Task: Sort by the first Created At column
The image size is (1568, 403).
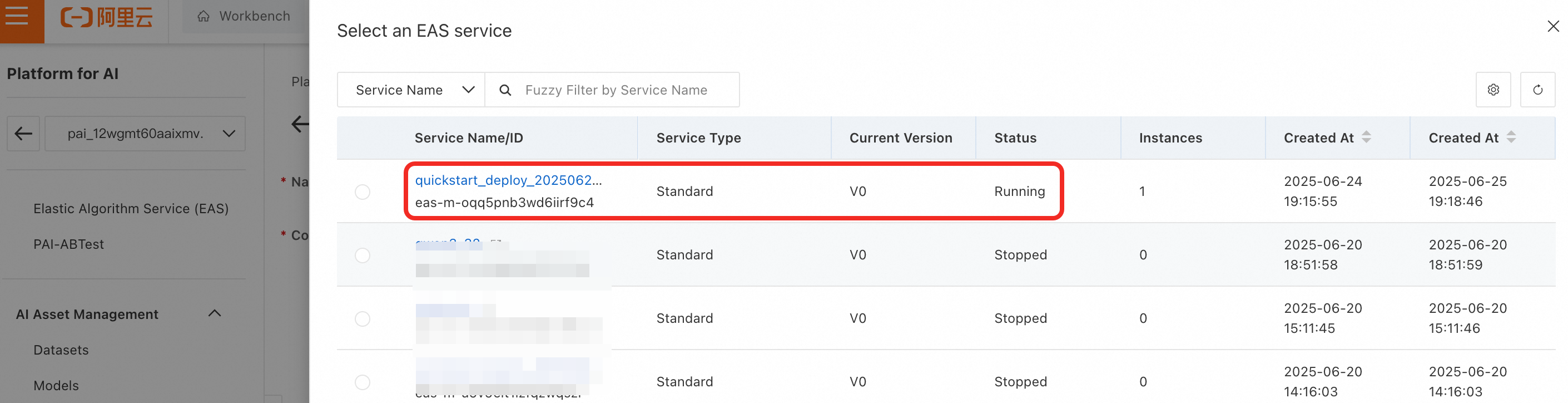Action: point(1366,138)
